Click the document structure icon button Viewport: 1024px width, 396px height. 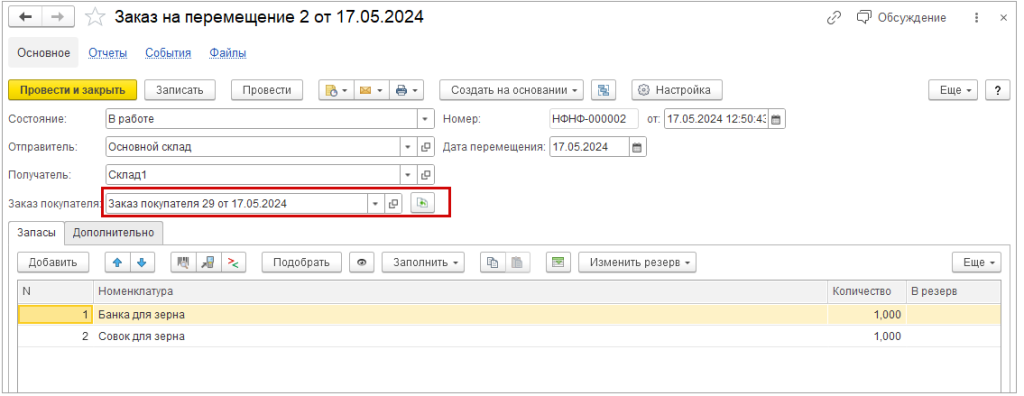[604, 90]
